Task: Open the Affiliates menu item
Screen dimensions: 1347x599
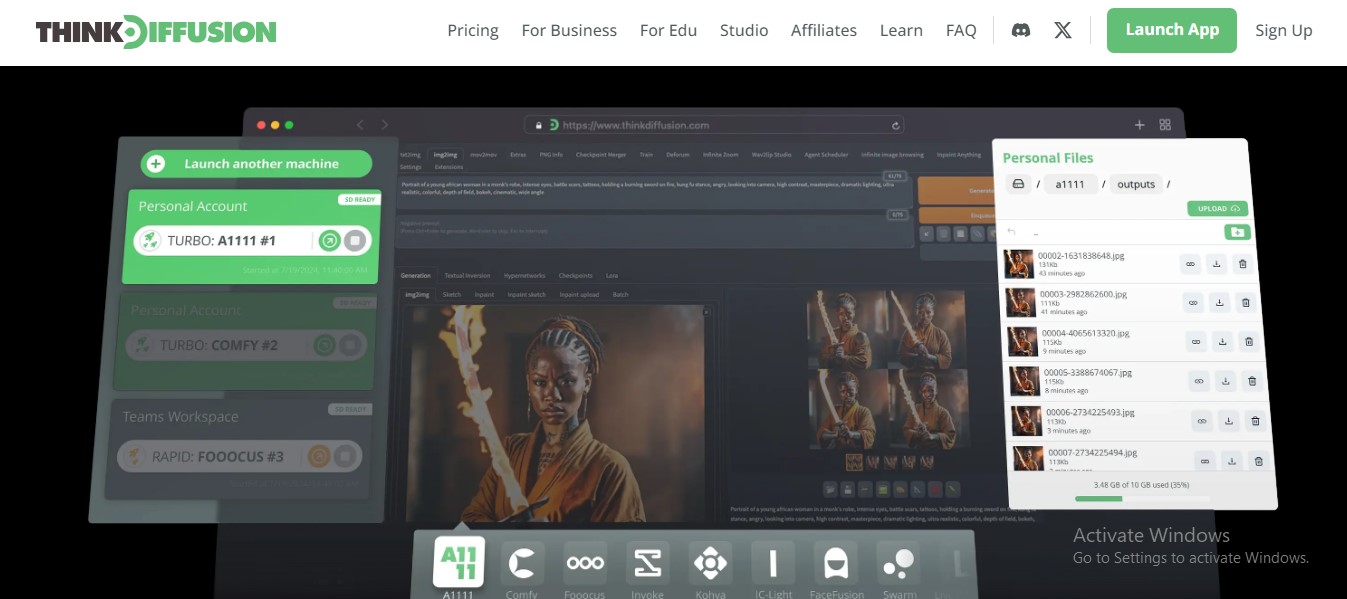Action: [x=824, y=30]
